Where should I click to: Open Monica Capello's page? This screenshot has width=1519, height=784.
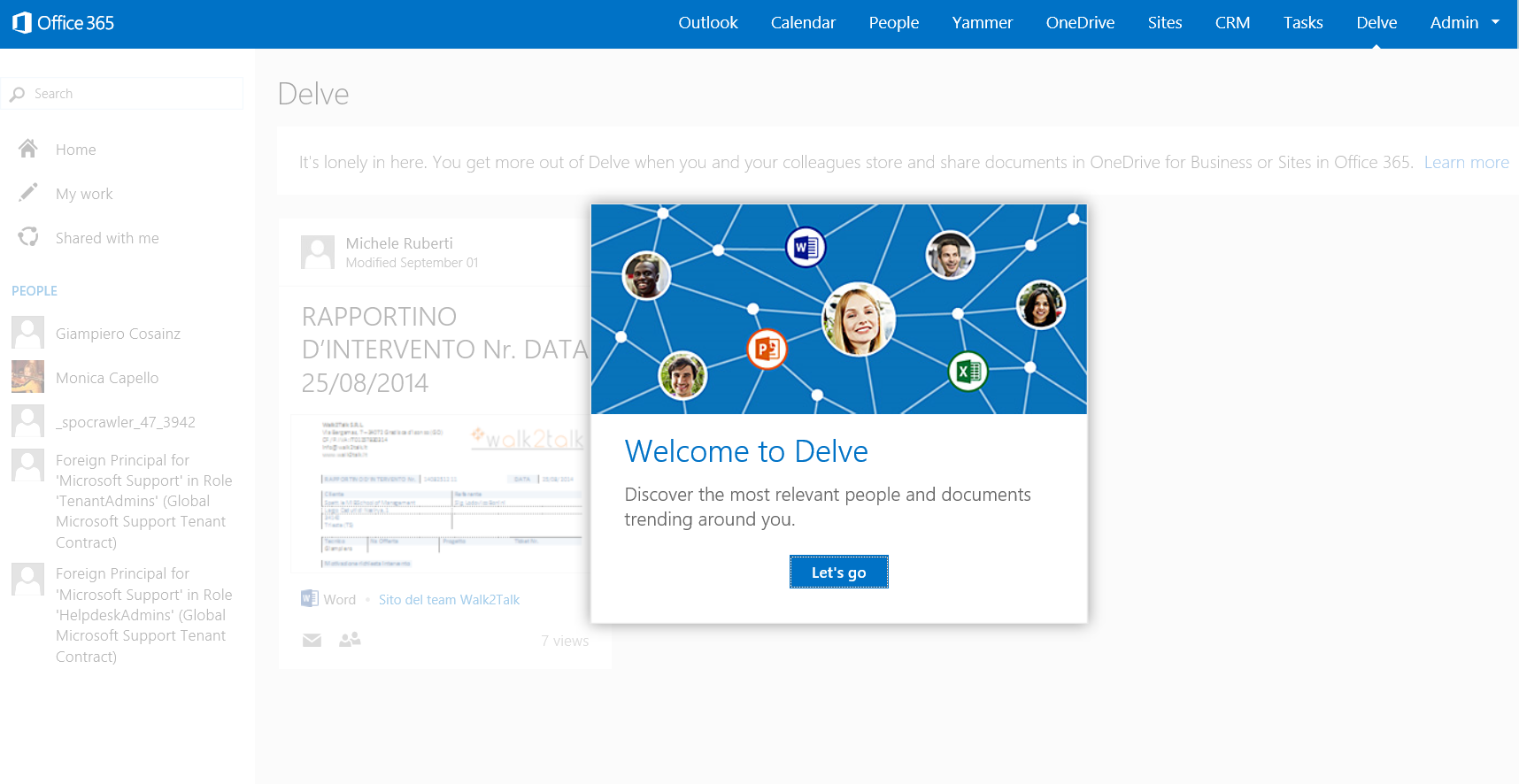tap(107, 378)
